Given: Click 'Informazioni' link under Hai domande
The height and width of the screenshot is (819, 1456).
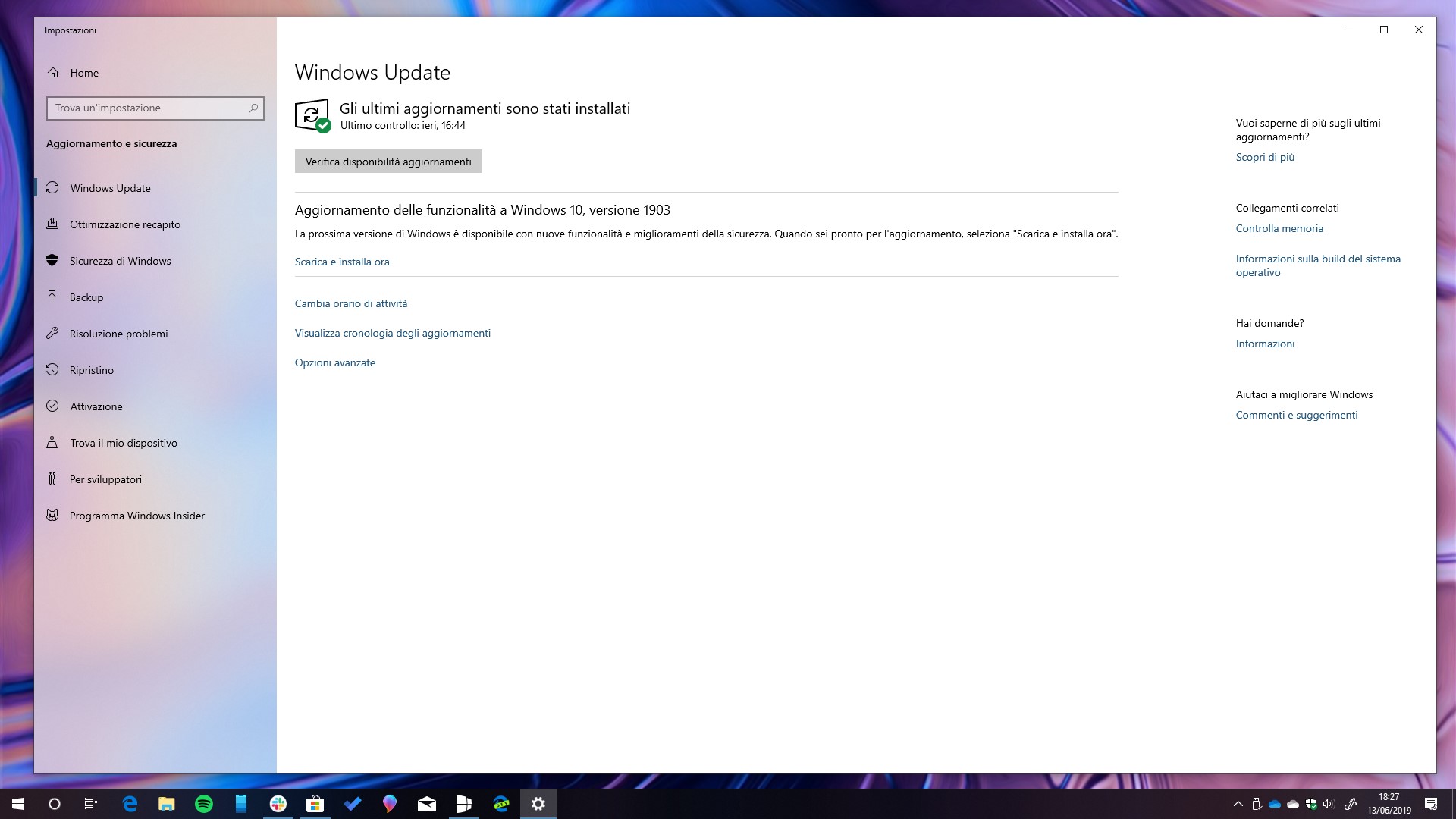Looking at the screenshot, I should [1265, 344].
